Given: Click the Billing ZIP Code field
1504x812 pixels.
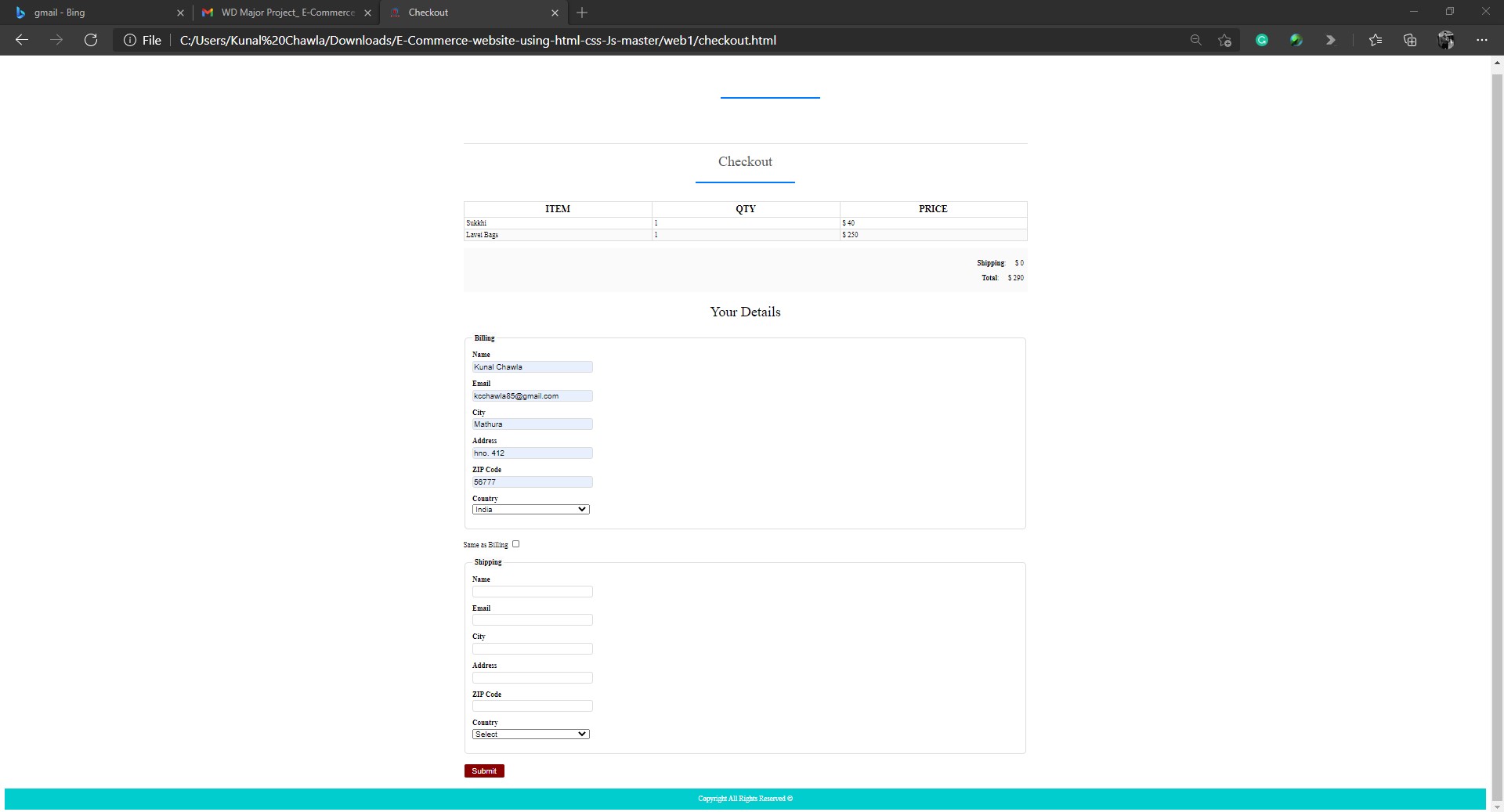Looking at the screenshot, I should pos(532,482).
